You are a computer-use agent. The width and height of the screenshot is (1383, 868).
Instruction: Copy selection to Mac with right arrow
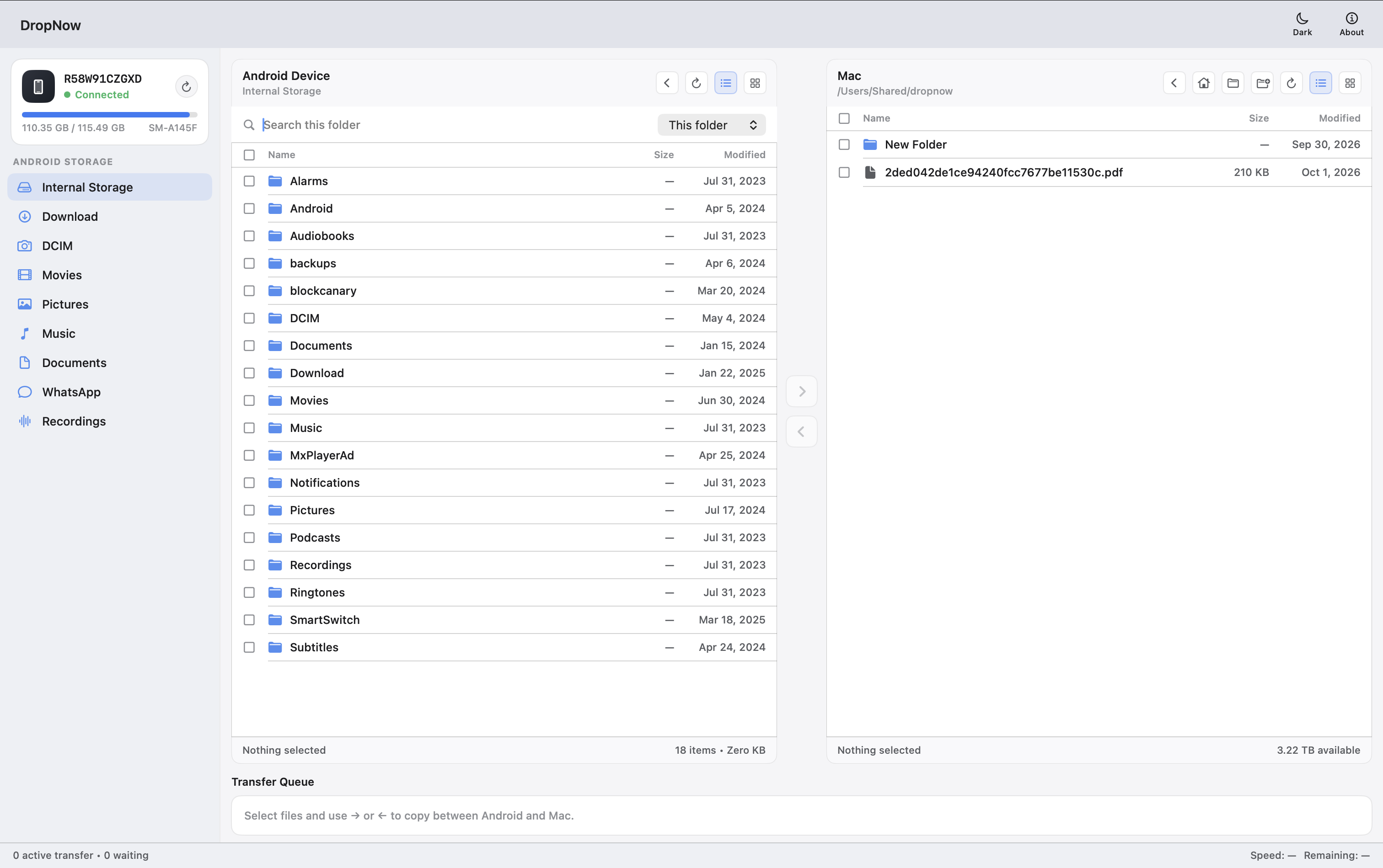click(801, 392)
